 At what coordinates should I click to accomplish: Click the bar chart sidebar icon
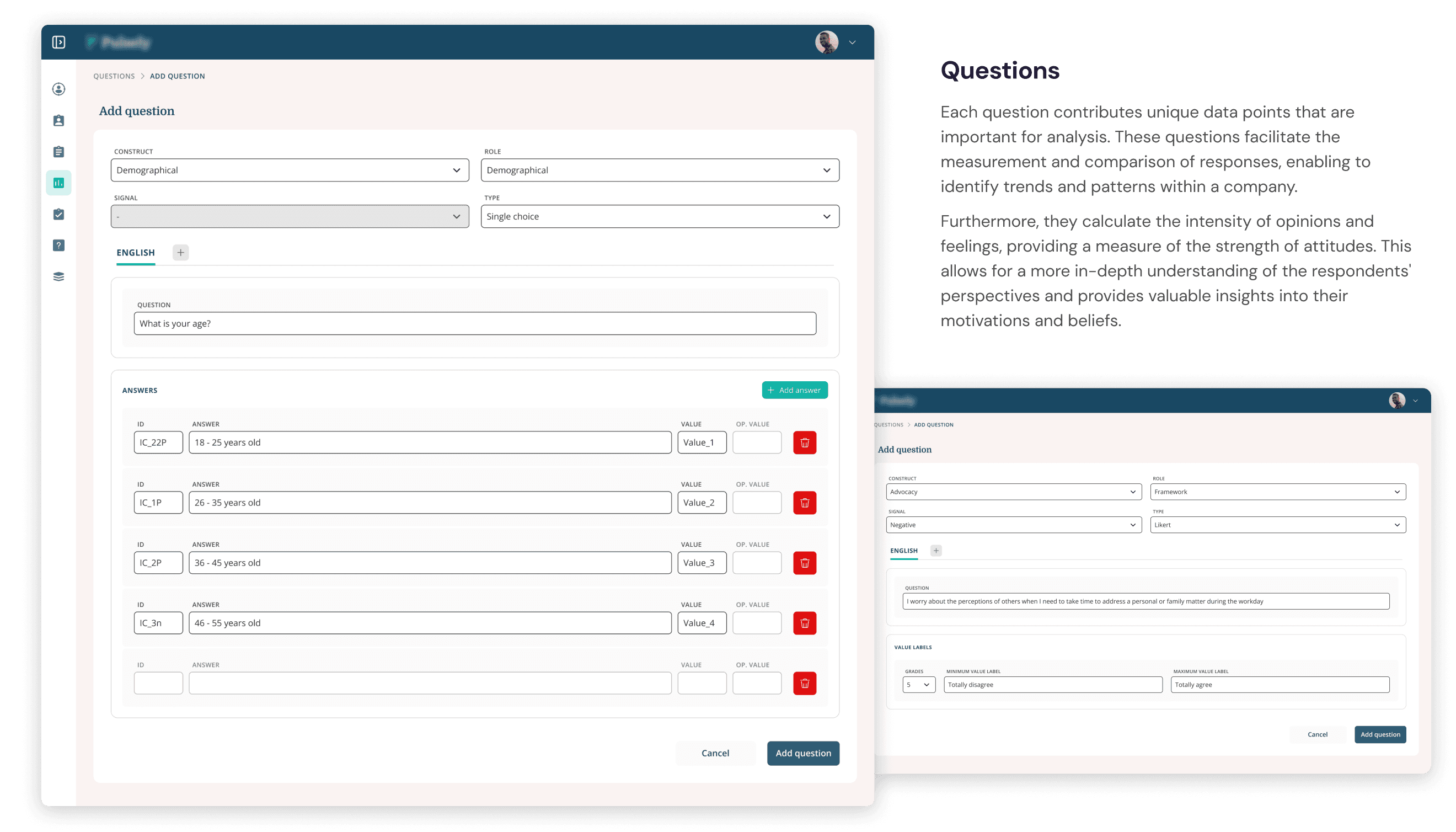click(59, 183)
